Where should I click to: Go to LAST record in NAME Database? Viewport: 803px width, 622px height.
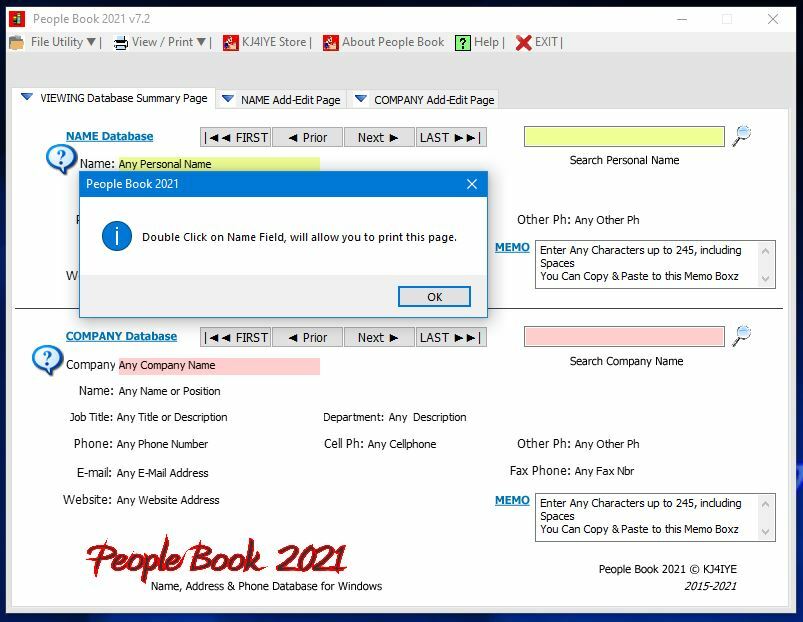pos(451,138)
